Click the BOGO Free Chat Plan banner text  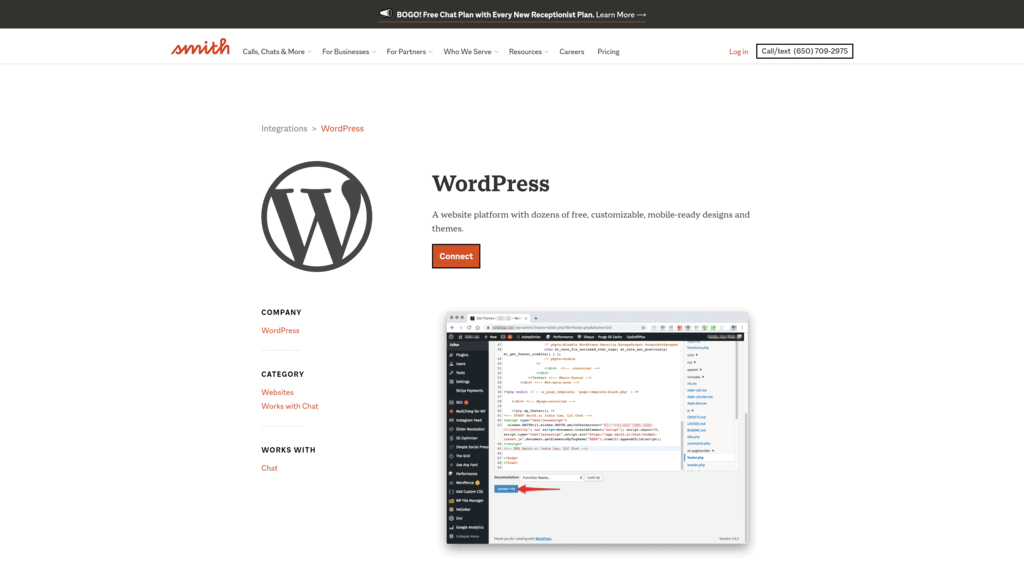tap(495, 14)
